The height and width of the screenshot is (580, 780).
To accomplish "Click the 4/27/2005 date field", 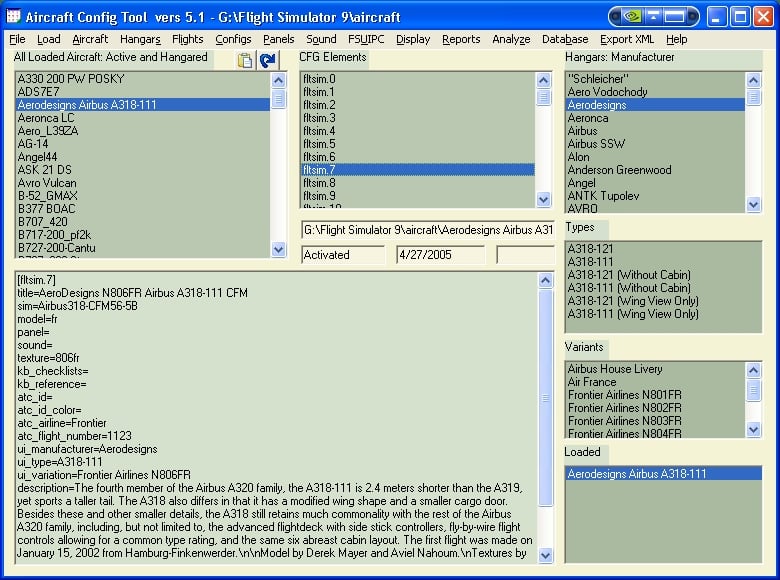I will [x=440, y=255].
